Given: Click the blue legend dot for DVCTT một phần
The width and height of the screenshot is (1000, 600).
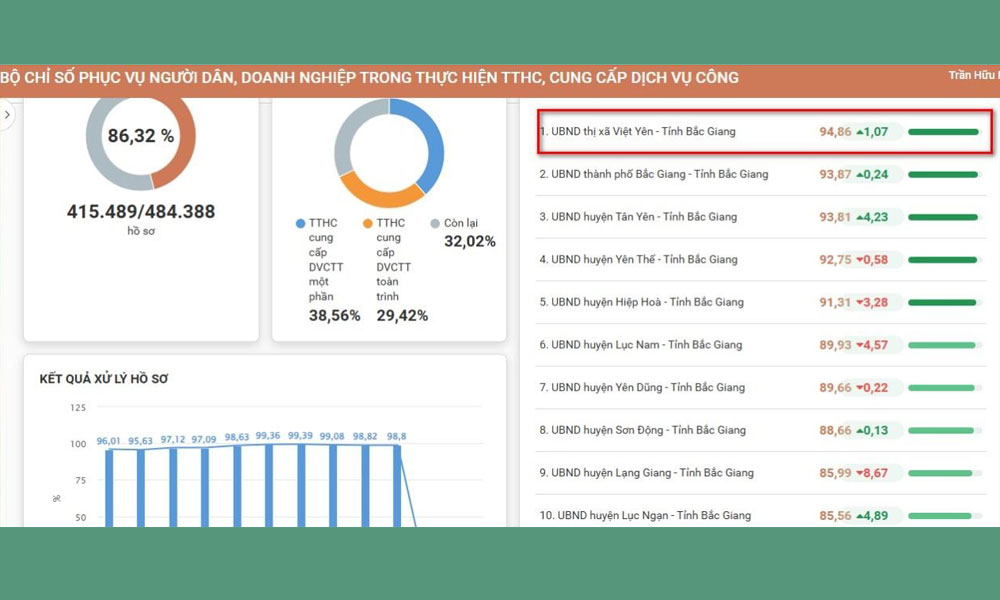Looking at the screenshot, I should click(x=301, y=223).
